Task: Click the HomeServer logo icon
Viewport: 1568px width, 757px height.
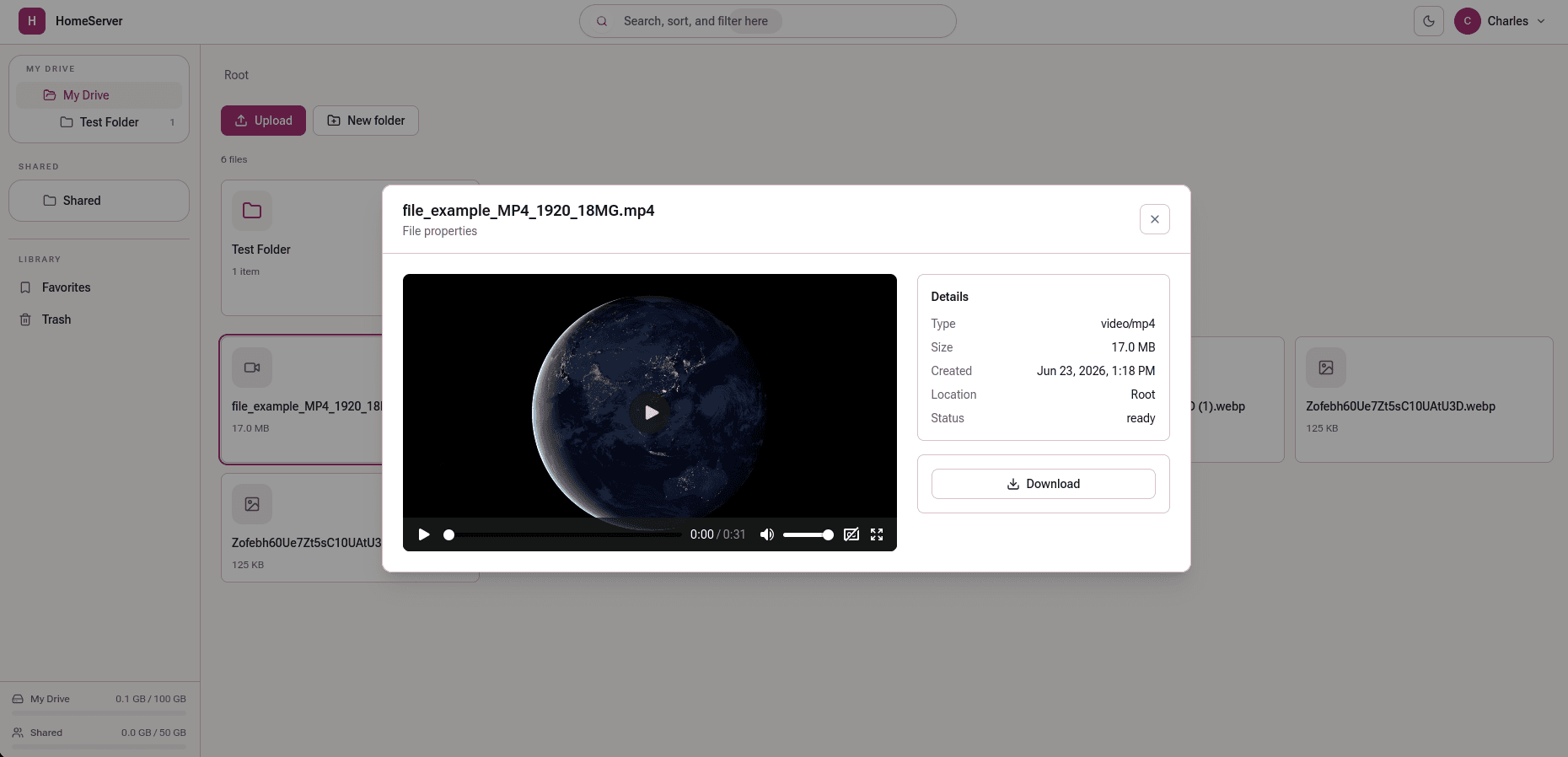Action: click(x=32, y=21)
